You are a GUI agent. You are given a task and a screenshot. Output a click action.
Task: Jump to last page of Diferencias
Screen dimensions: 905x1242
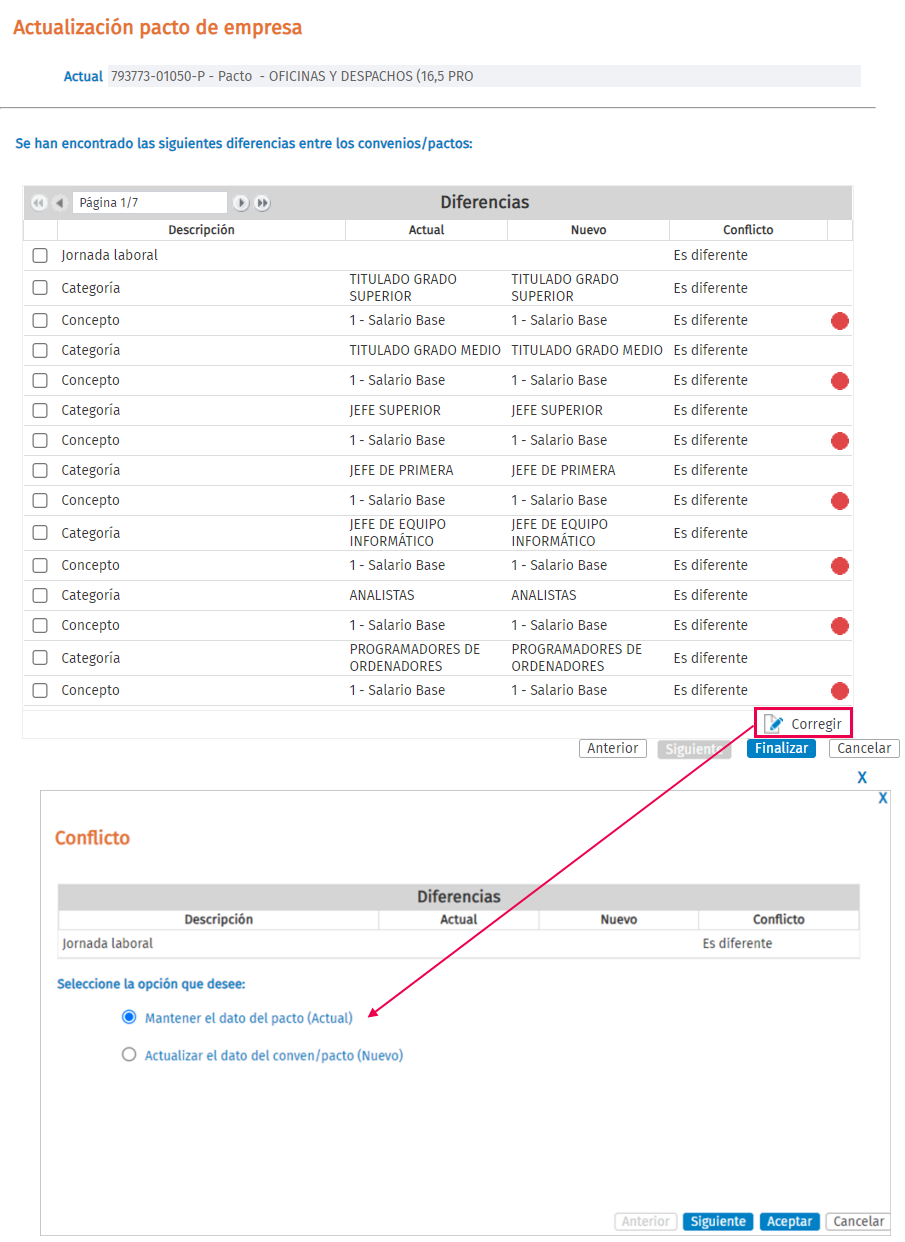point(262,203)
